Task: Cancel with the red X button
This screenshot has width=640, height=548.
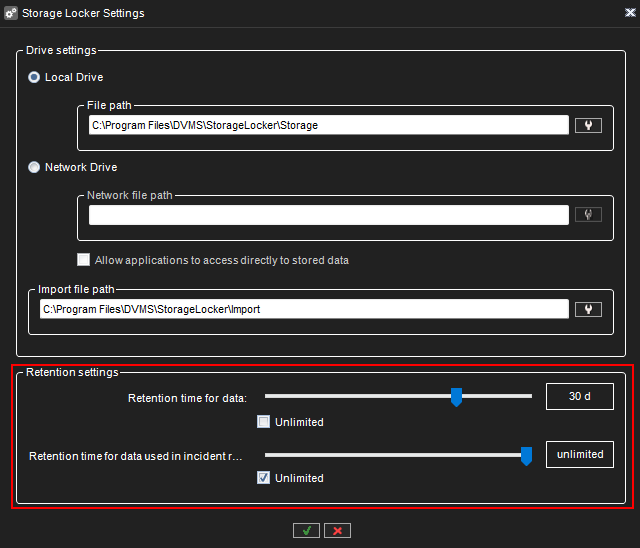Action: click(x=337, y=530)
